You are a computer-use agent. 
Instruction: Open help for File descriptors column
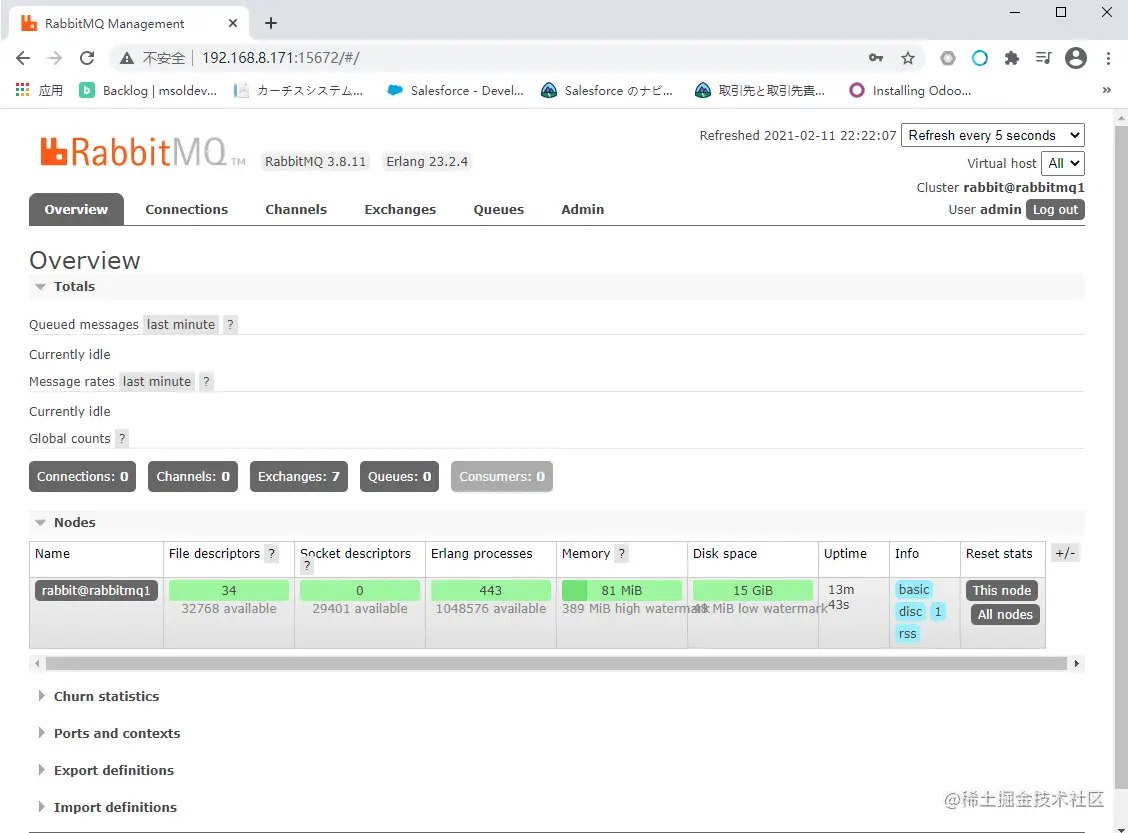(272, 553)
